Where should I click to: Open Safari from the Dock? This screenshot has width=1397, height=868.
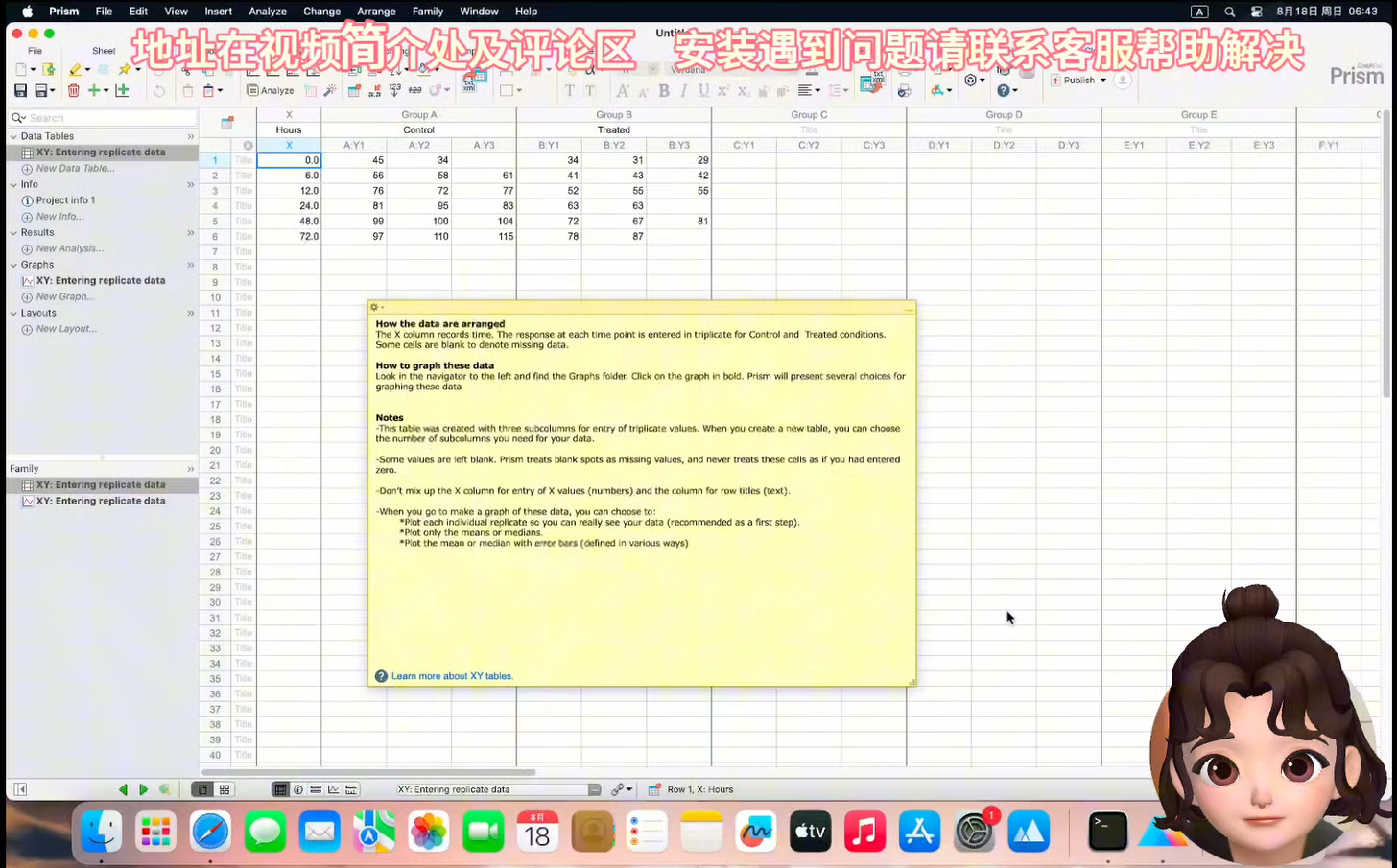click(x=210, y=831)
